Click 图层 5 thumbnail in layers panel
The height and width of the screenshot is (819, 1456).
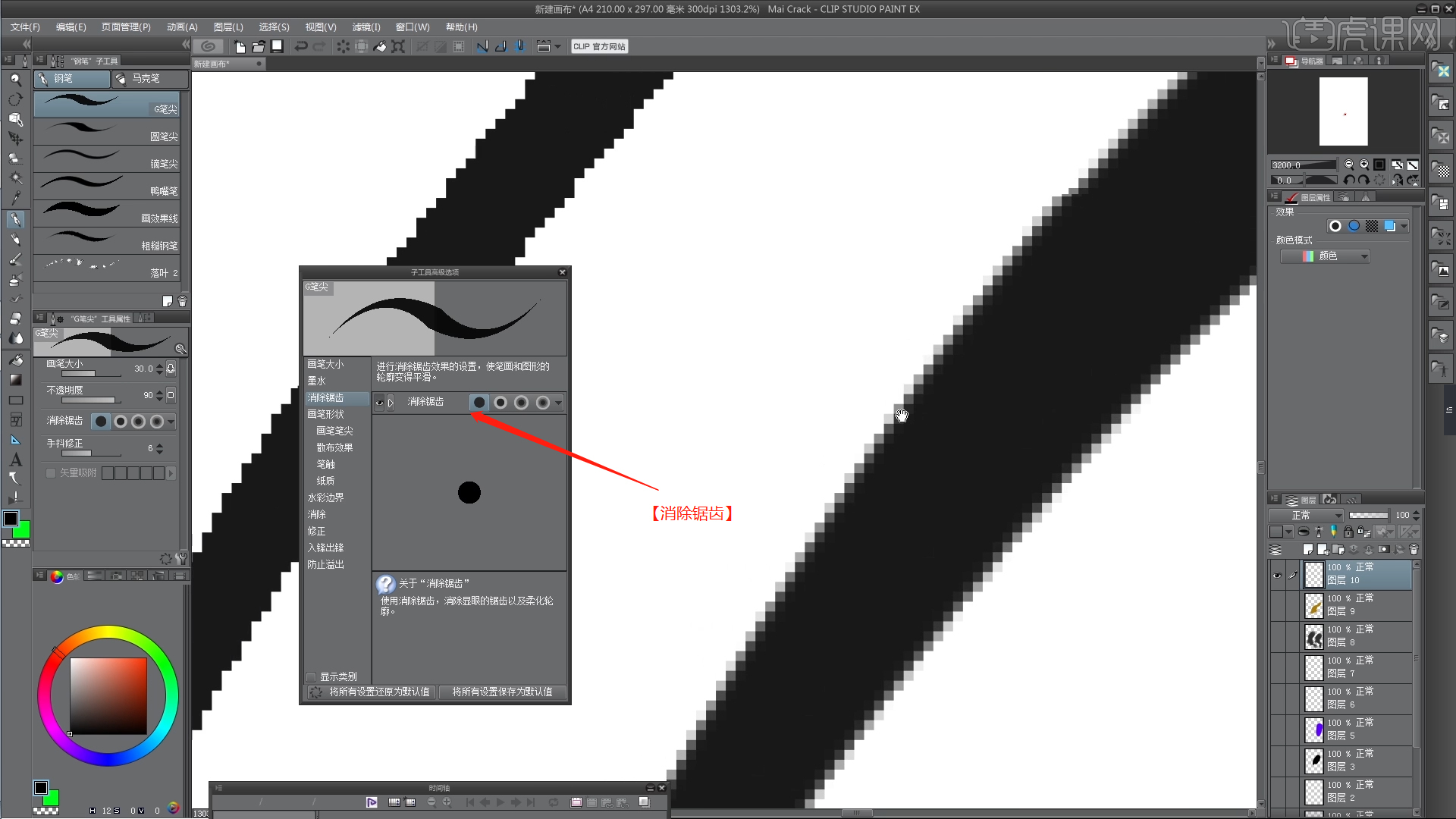(1313, 729)
